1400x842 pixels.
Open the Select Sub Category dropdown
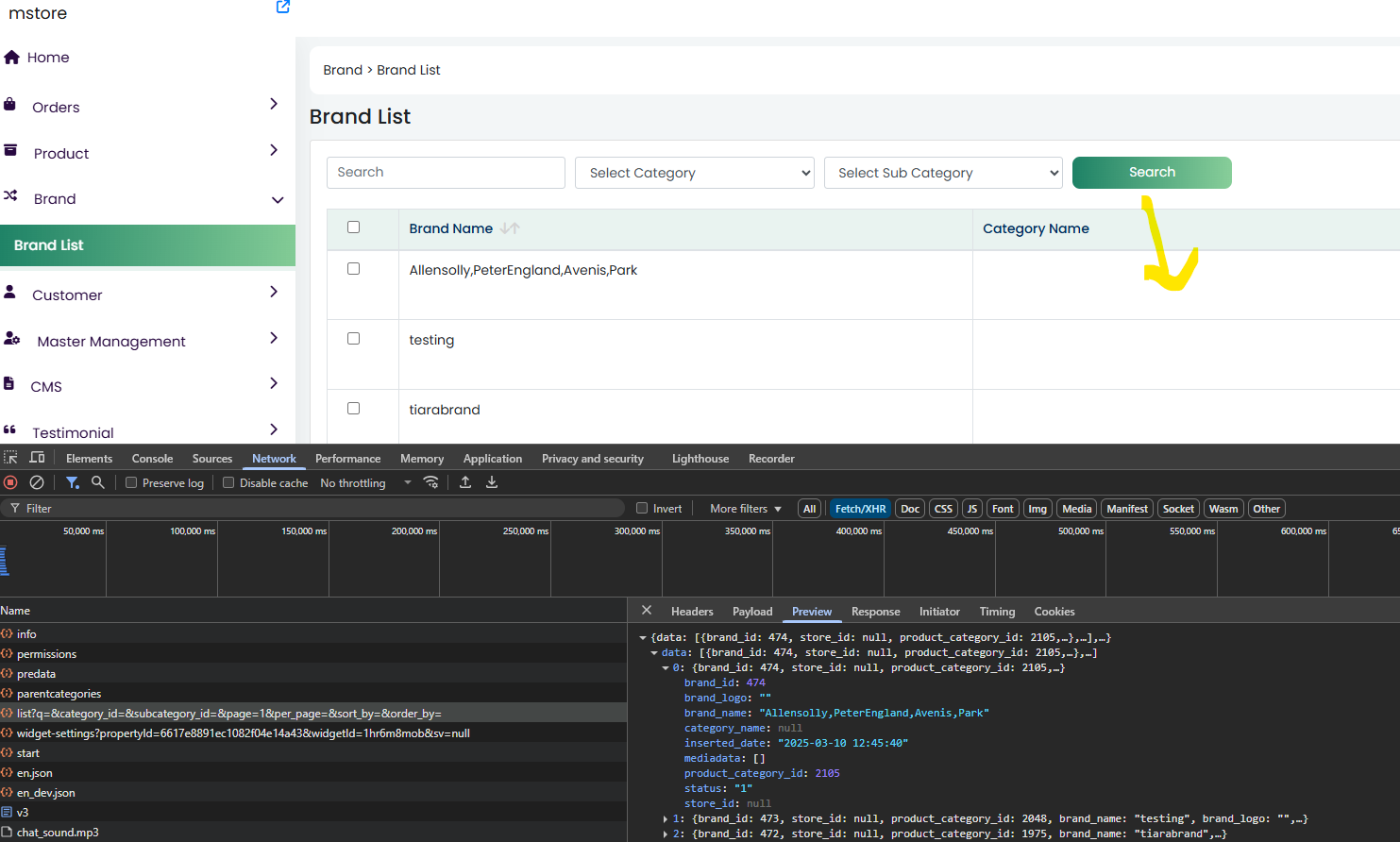pos(943,173)
